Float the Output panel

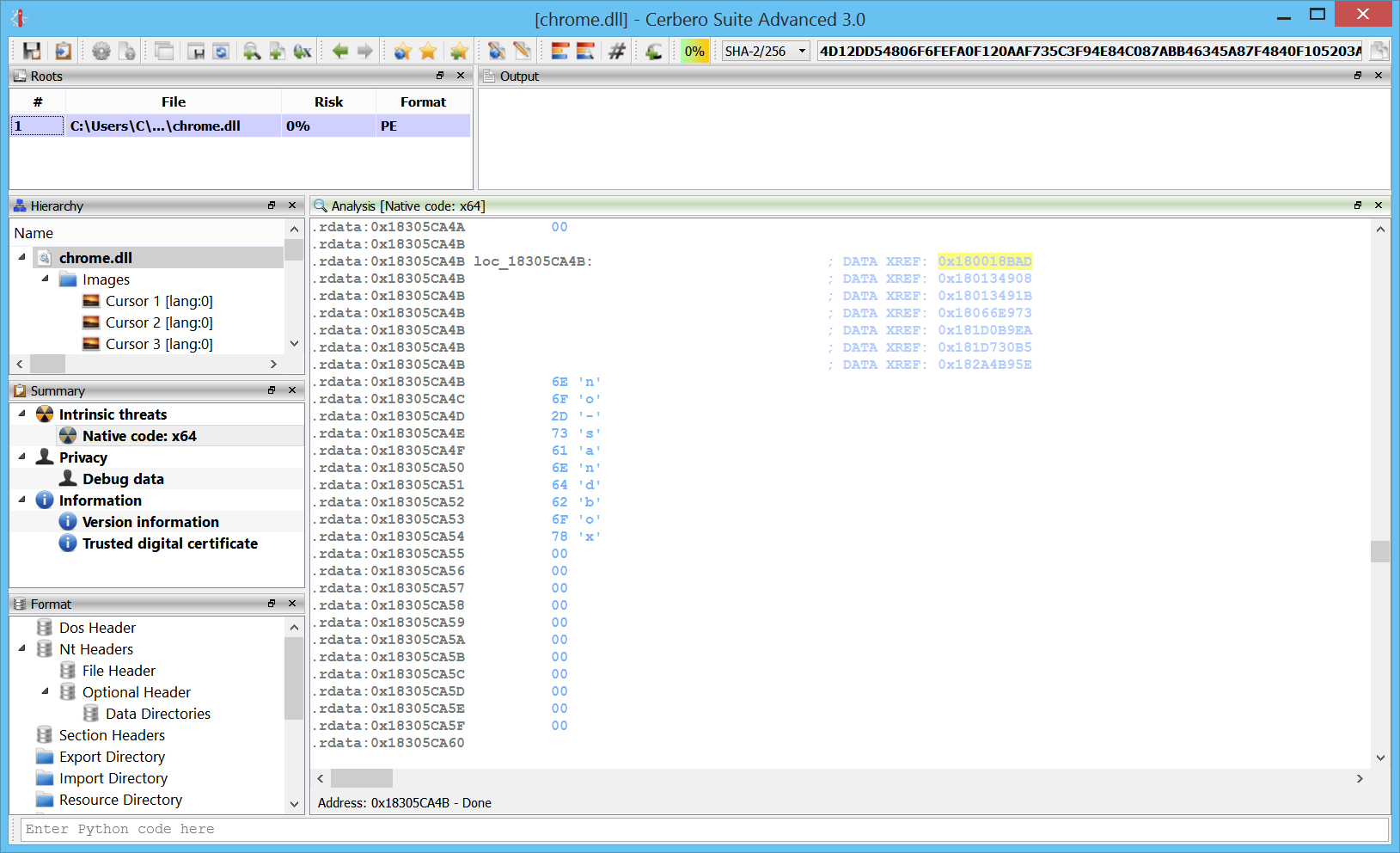pyautogui.click(x=1358, y=76)
